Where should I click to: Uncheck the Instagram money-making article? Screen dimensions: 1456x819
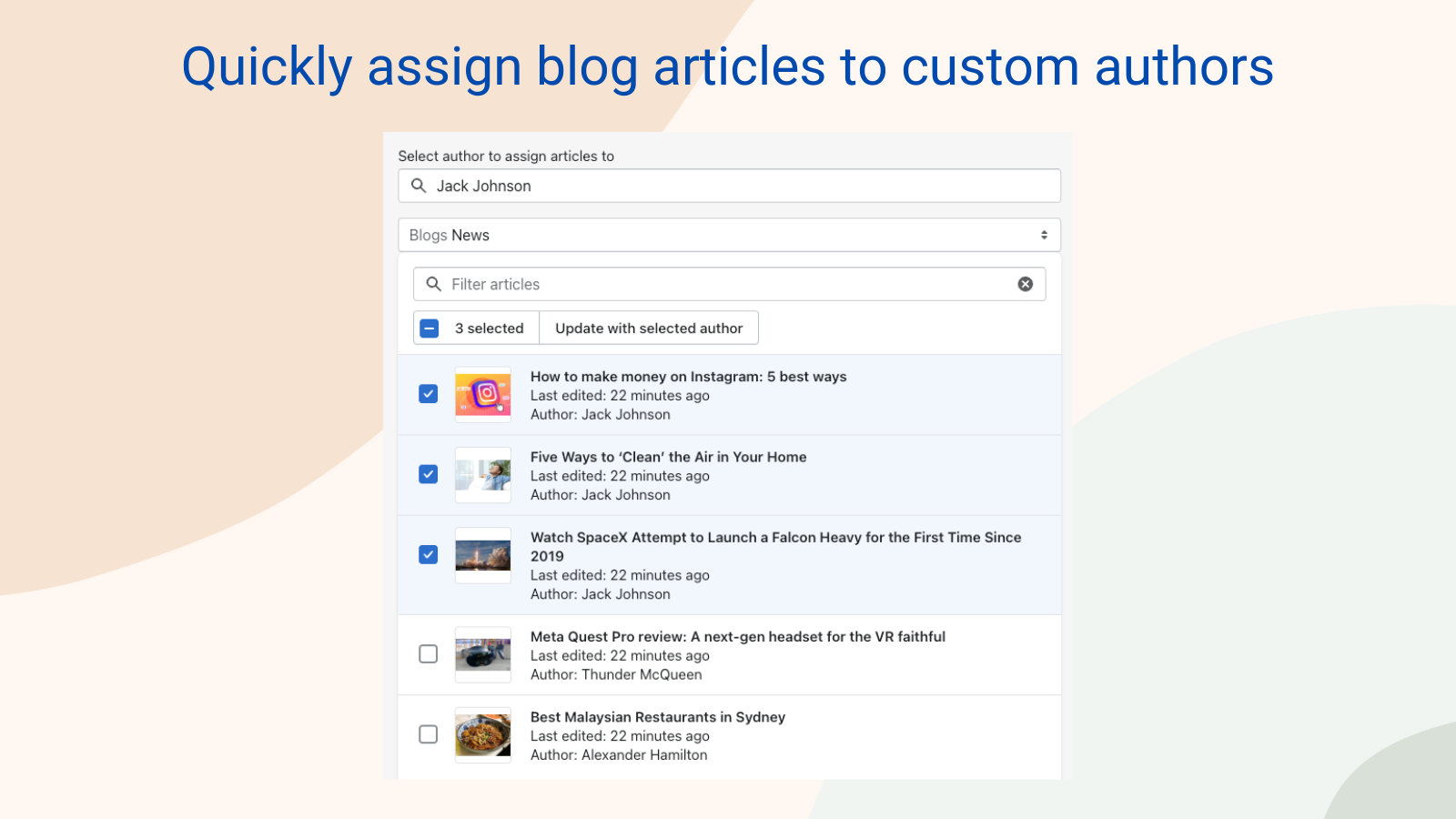(x=428, y=394)
